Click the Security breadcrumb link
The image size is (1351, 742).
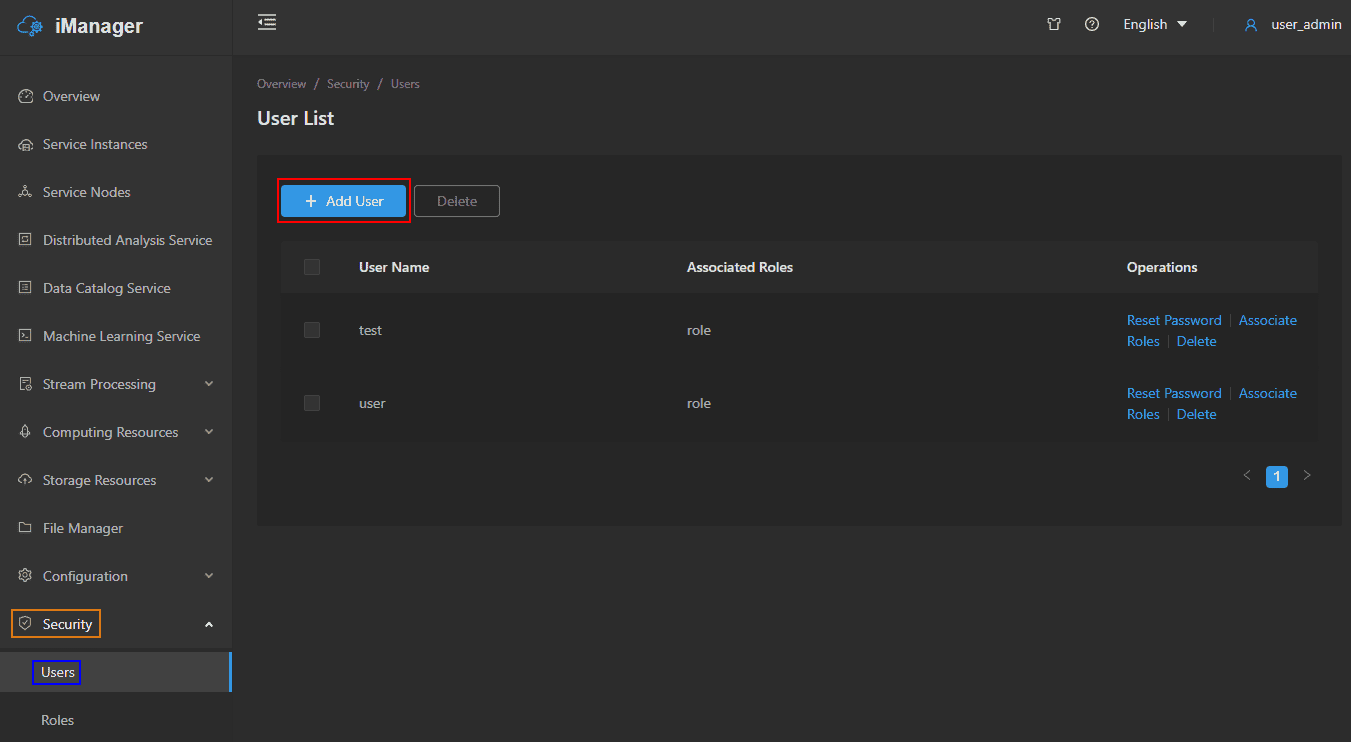pos(348,84)
